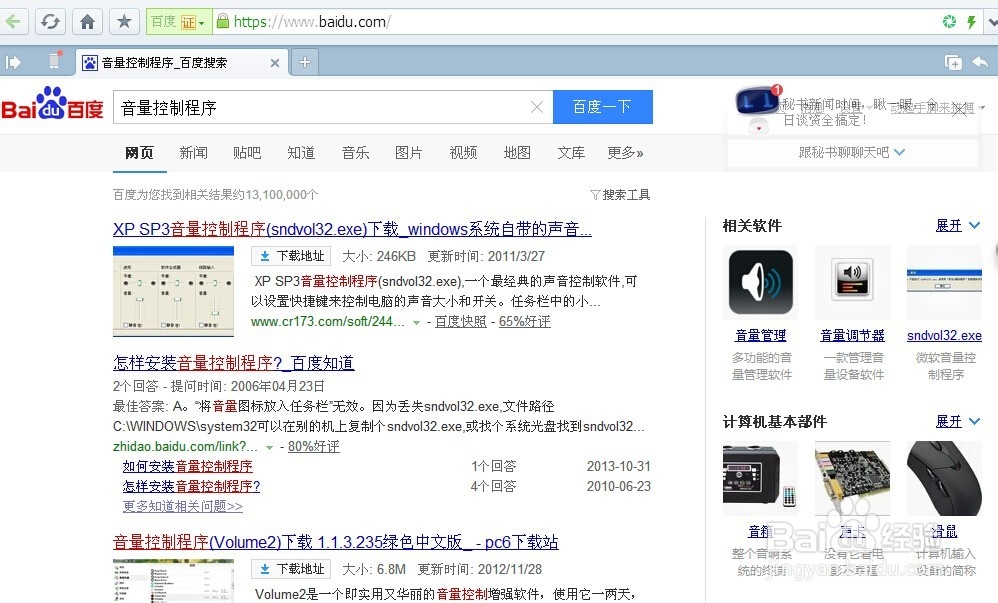
Task: Open 音量控制程序(Volume2)下载 pc6 result
Action: click(335, 542)
